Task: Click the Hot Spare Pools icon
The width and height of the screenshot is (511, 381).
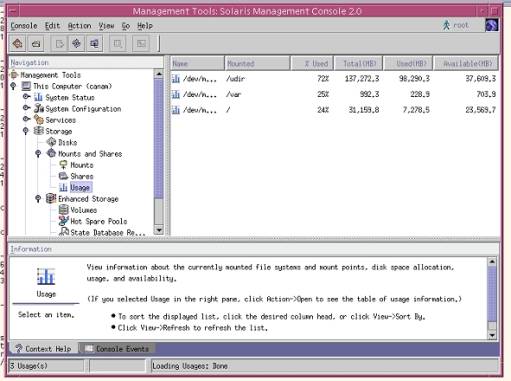Action: pyautogui.click(x=63, y=221)
